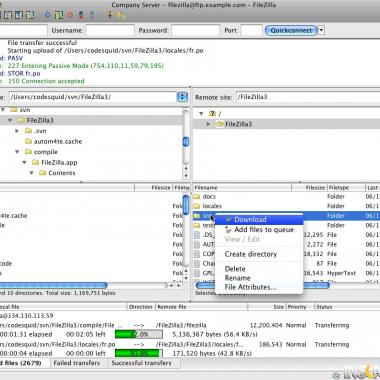
Task: Select remote FileZilla3 folder in tree
Action: tap(239, 124)
